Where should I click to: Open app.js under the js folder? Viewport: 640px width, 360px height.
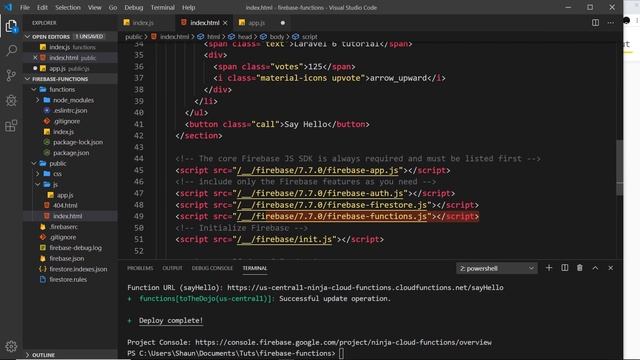[65, 195]
